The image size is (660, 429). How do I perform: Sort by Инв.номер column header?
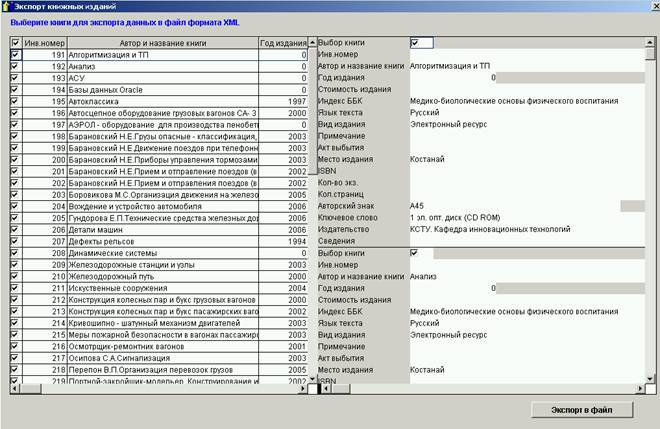[44, 43]
